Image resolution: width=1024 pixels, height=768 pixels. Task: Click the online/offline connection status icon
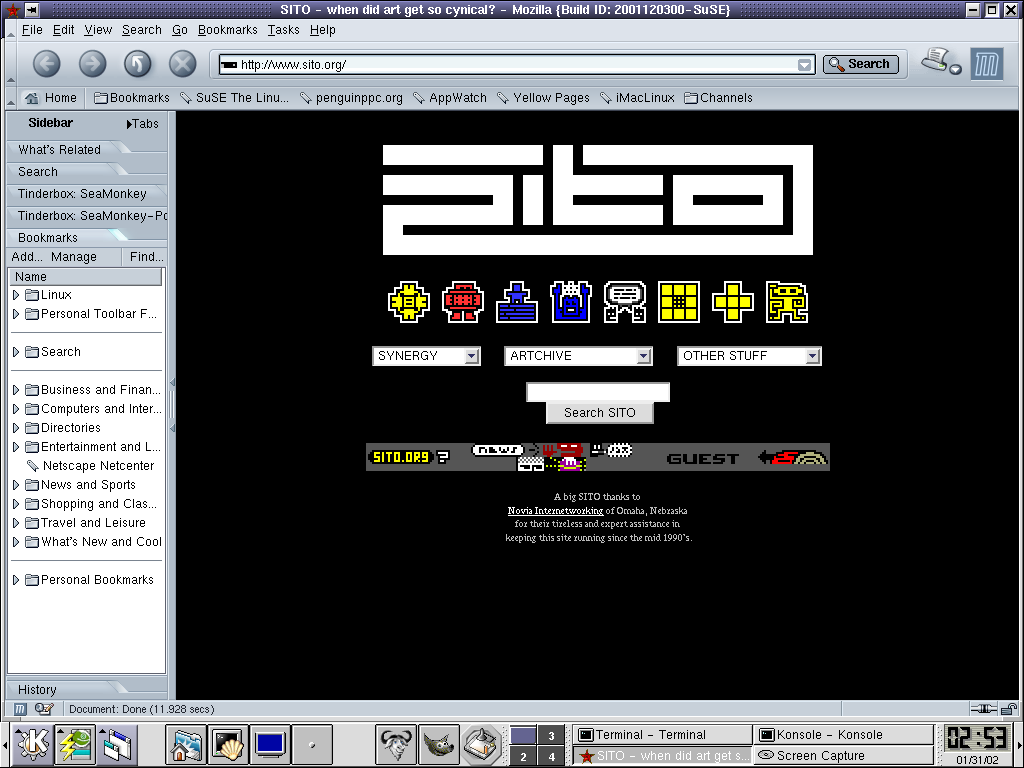pyautogui.click(x=984, y=709)
